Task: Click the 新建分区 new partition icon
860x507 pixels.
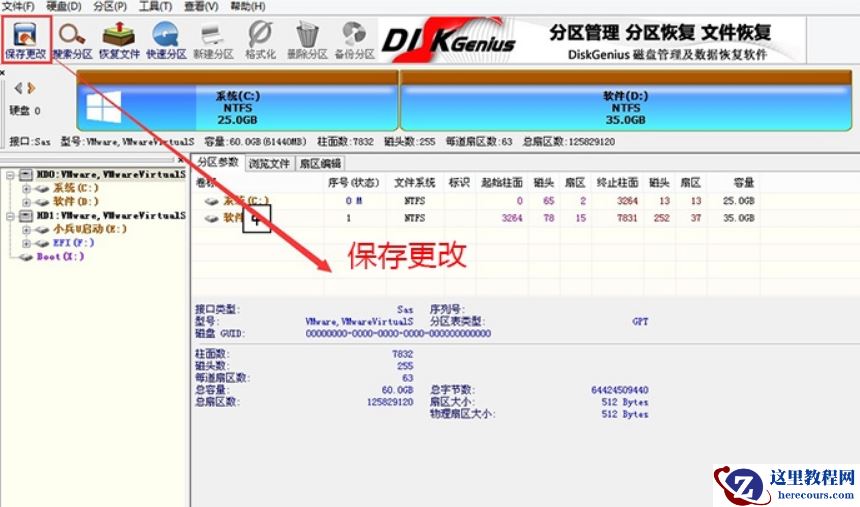Action: (213, 40)
